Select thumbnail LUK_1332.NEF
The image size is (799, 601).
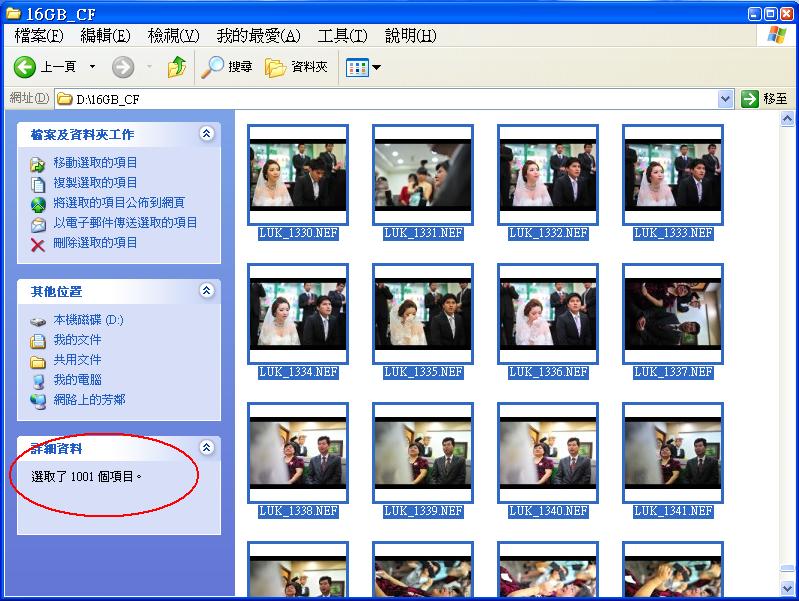pos(548,175)
